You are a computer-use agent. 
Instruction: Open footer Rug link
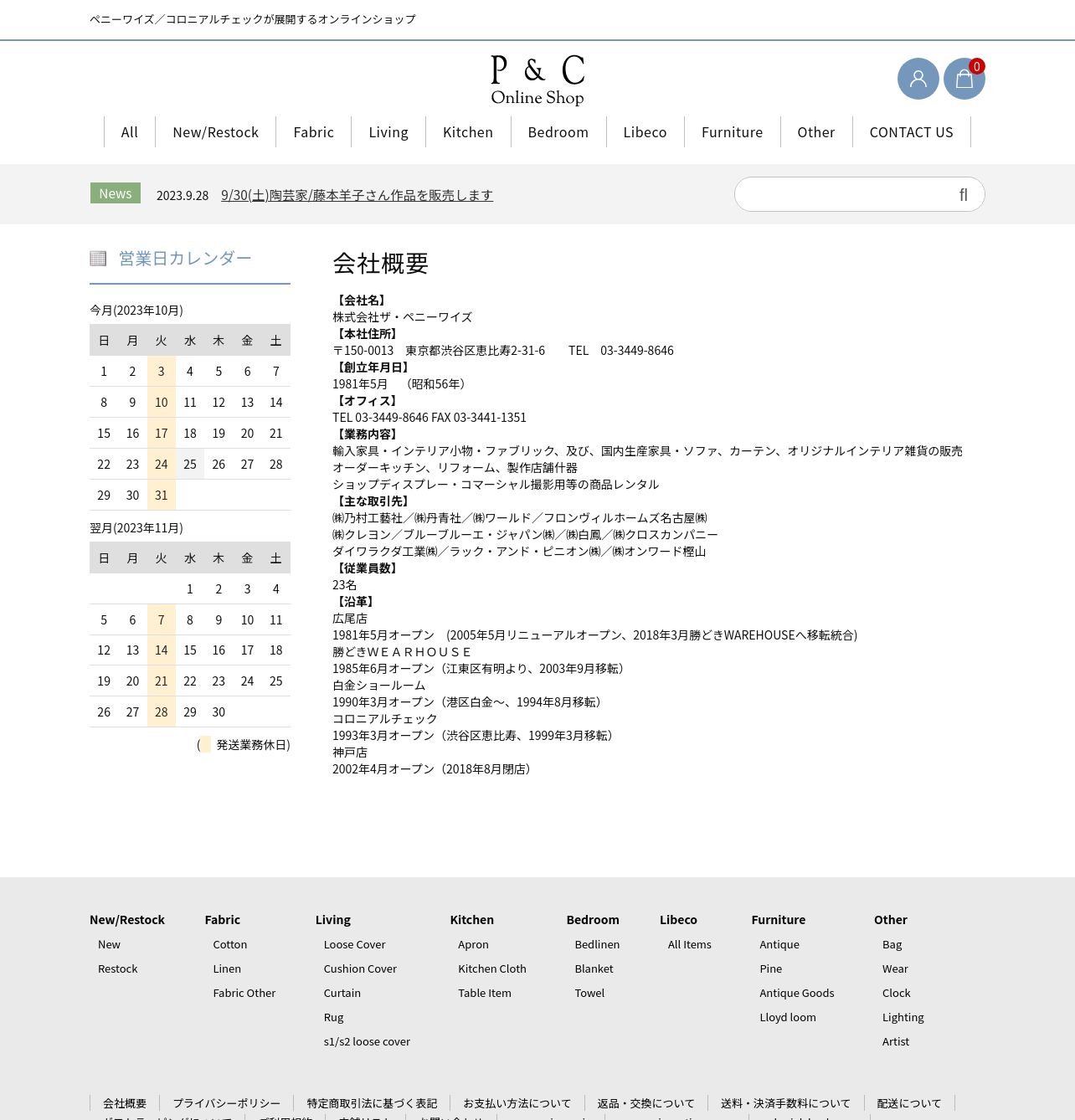[333, 1017]
